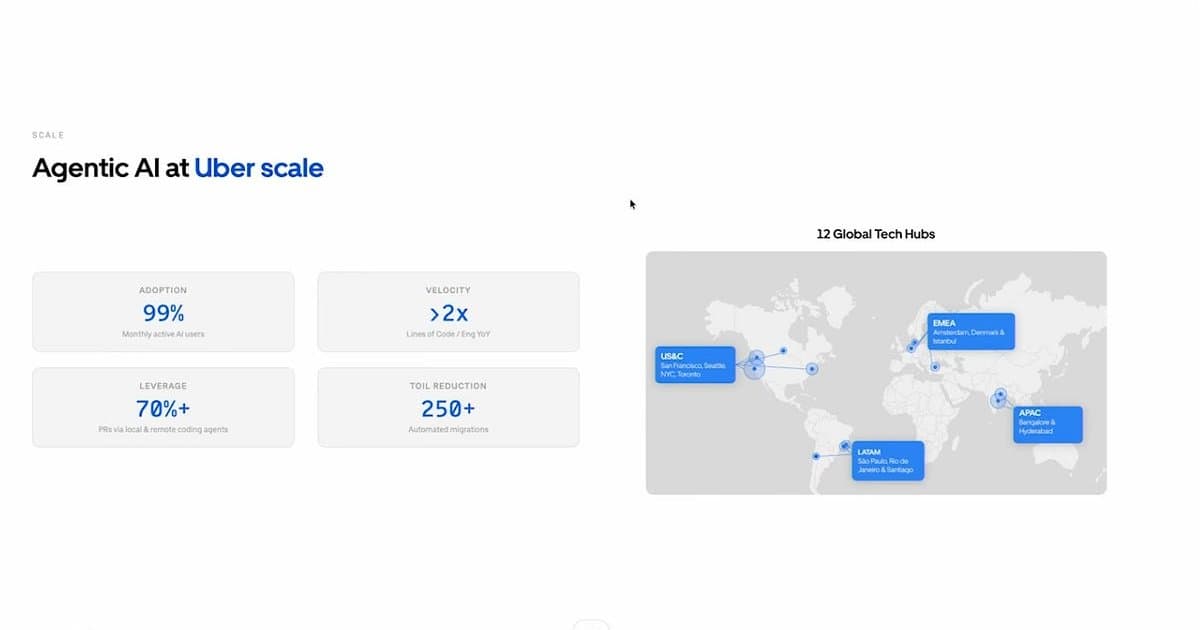1200x630 pixels.
Task: Select the Automated migrations caption
Action: [x=448, y=430]
